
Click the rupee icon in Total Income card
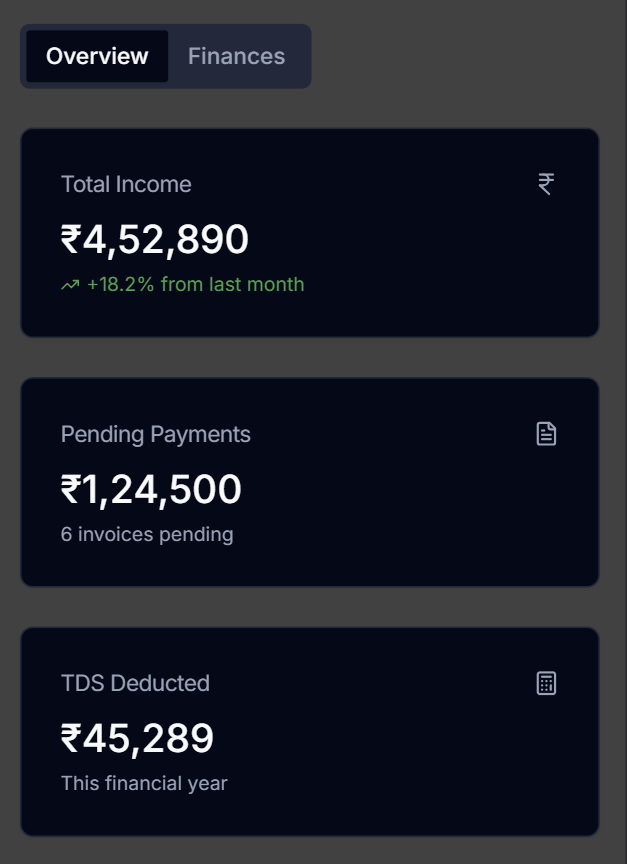(546, 184)
